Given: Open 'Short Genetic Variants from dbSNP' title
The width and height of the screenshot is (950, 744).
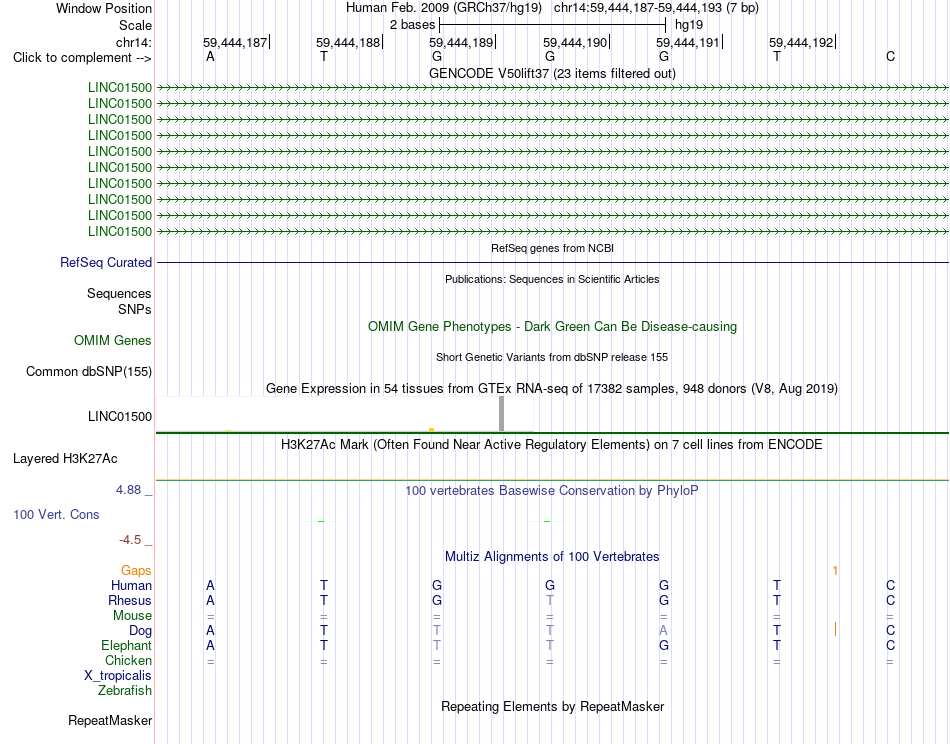Looking at the screenshot, I should pos(552,357).
